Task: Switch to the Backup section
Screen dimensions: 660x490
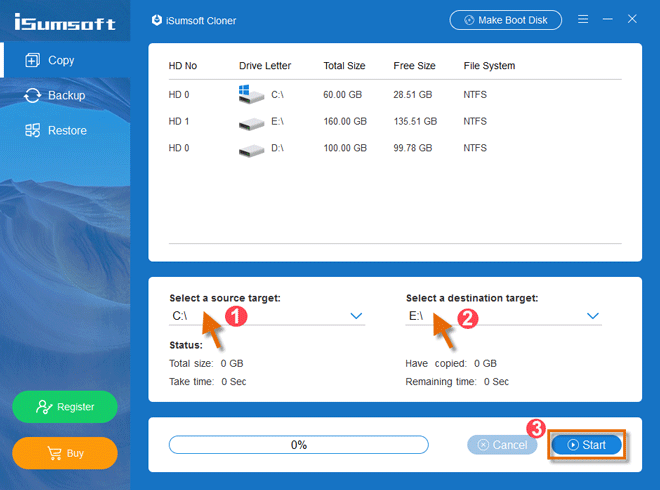Action: click(x=65, y=96)
